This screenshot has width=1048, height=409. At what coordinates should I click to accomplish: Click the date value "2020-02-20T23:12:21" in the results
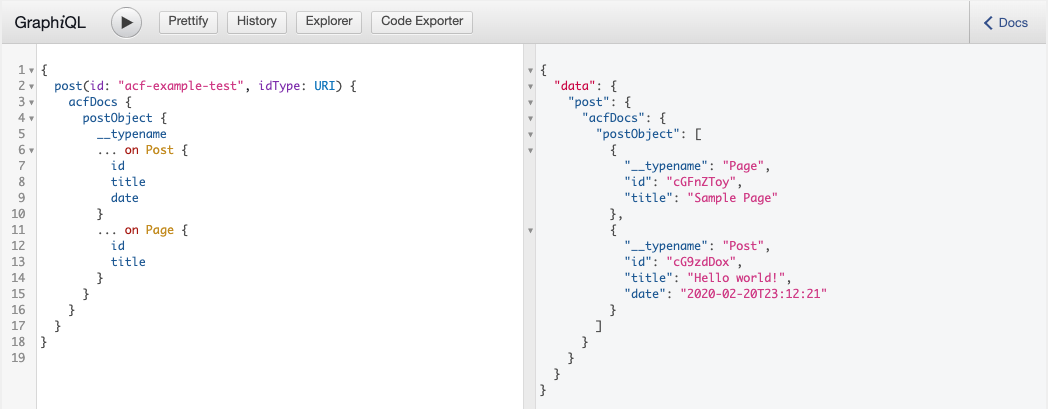click(754, 294)
